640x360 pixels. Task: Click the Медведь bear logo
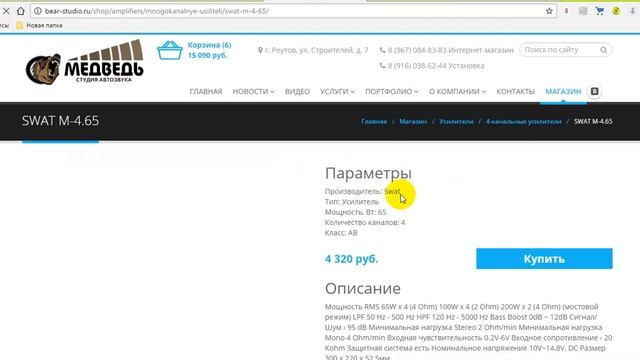tap(84, 62)
